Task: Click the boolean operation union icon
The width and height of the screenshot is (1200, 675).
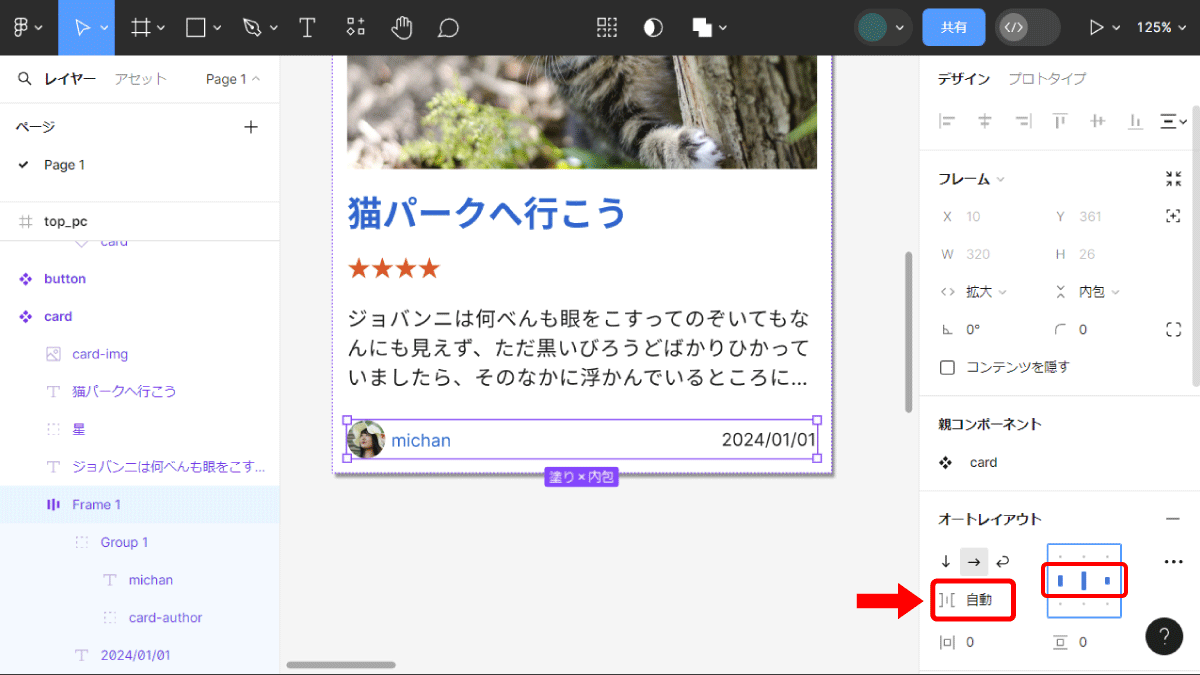Action: 702,28
